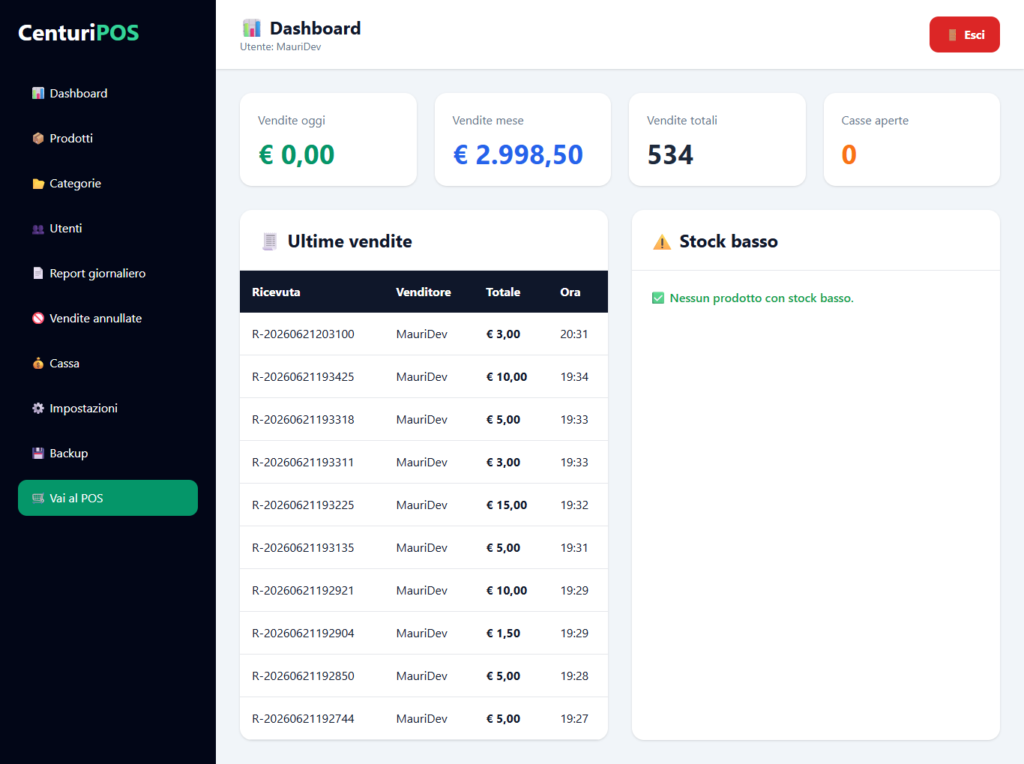Click the Ultime vendite heading

pyautogui.click(x=349, y=242)
